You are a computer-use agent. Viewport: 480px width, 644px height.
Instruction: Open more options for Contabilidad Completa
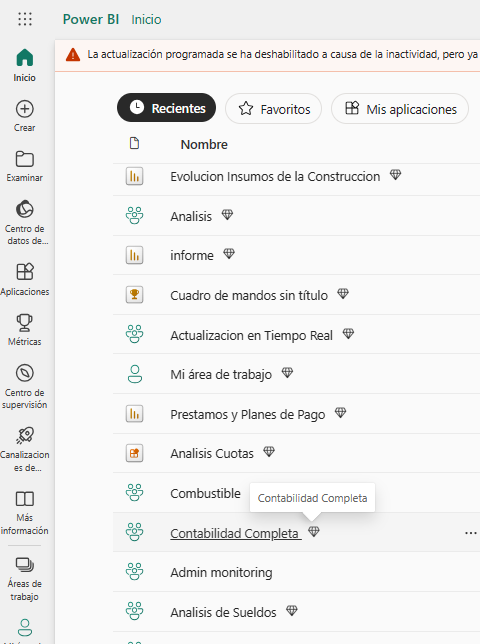[471, 533]
